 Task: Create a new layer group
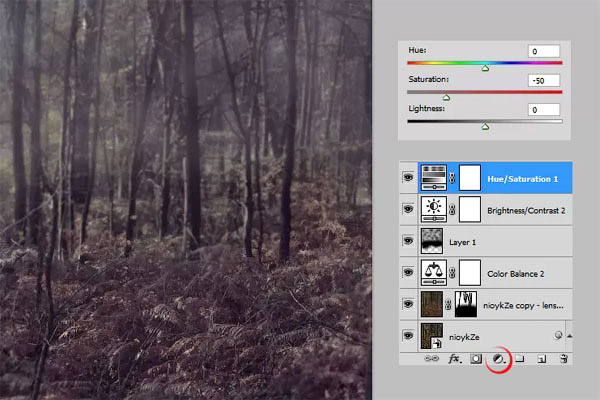tap(519, 359)
